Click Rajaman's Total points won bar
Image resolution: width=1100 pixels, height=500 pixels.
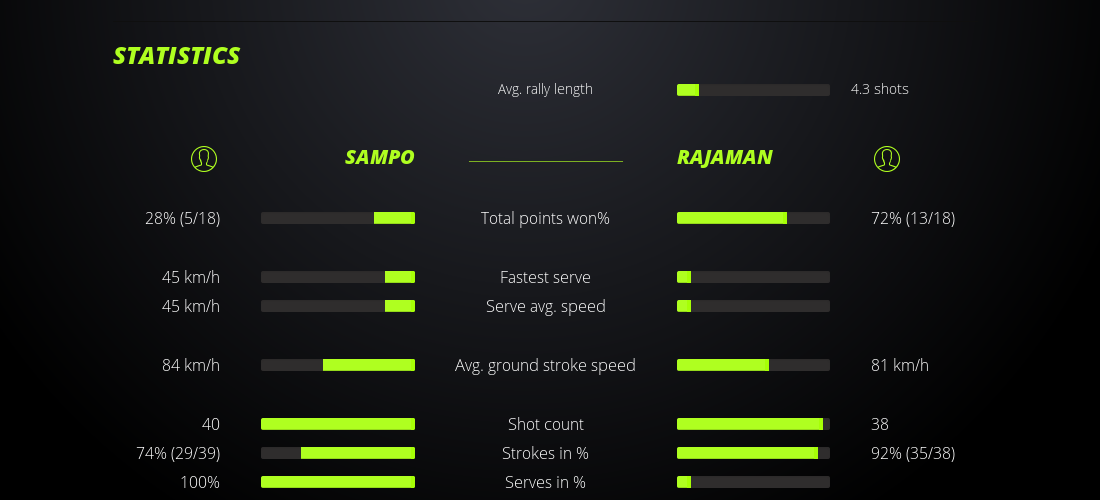tap(753, 218)
